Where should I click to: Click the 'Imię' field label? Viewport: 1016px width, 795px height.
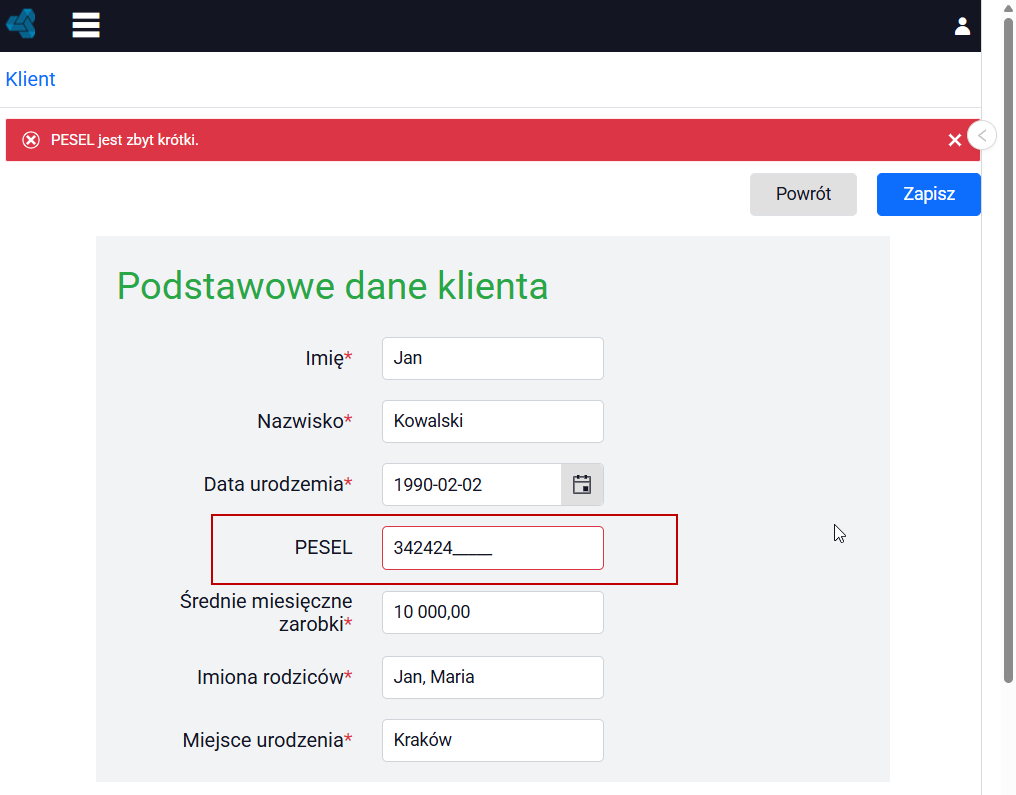point(329,358)
